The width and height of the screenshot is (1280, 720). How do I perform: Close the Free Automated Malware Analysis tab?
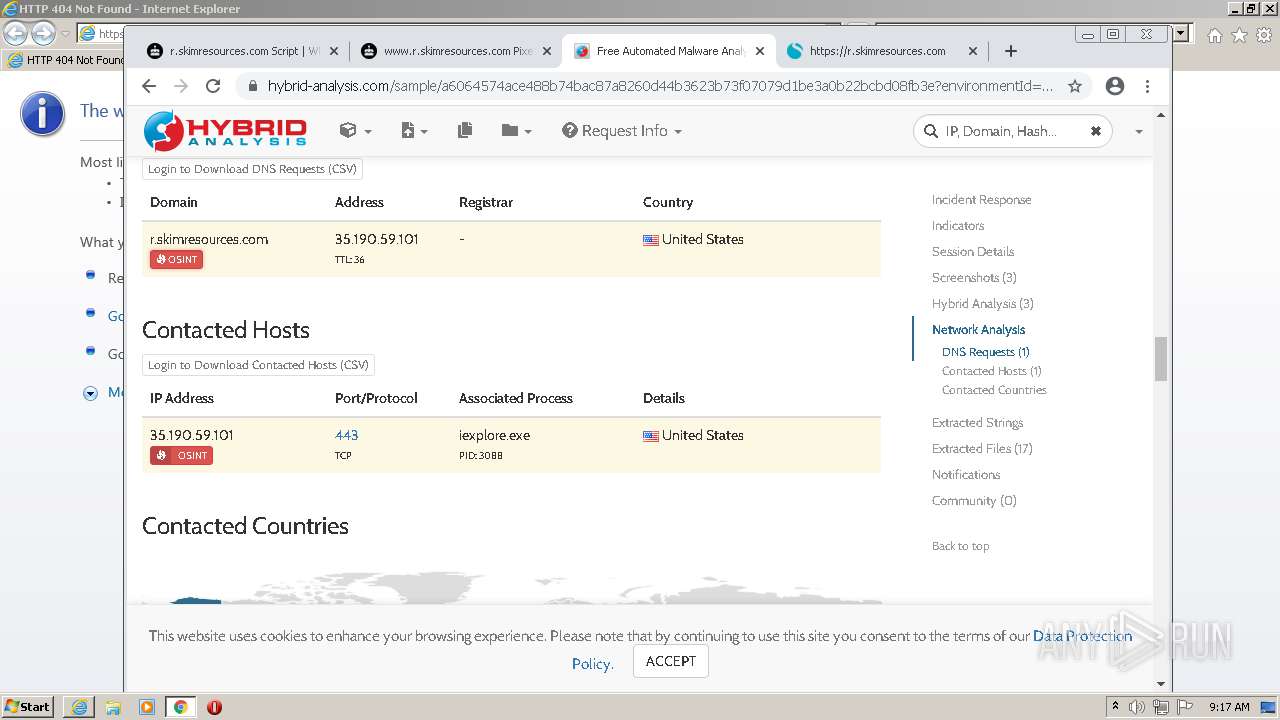(x=760, y=51)
